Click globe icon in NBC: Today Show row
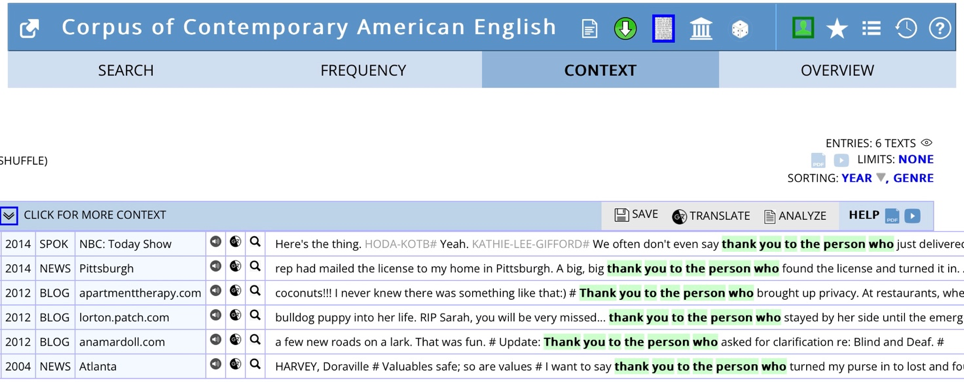This screenshot has width=964, height=382. tap(235, 242)
